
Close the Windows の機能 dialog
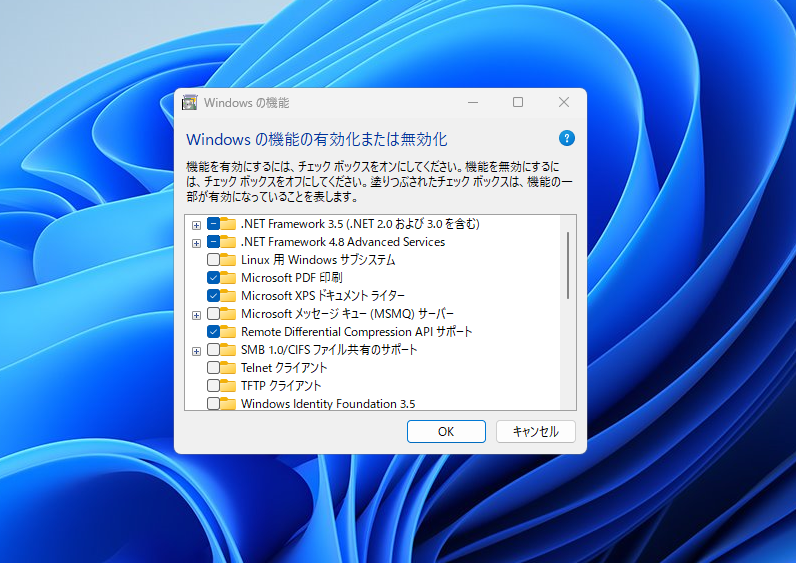[563, 103]
